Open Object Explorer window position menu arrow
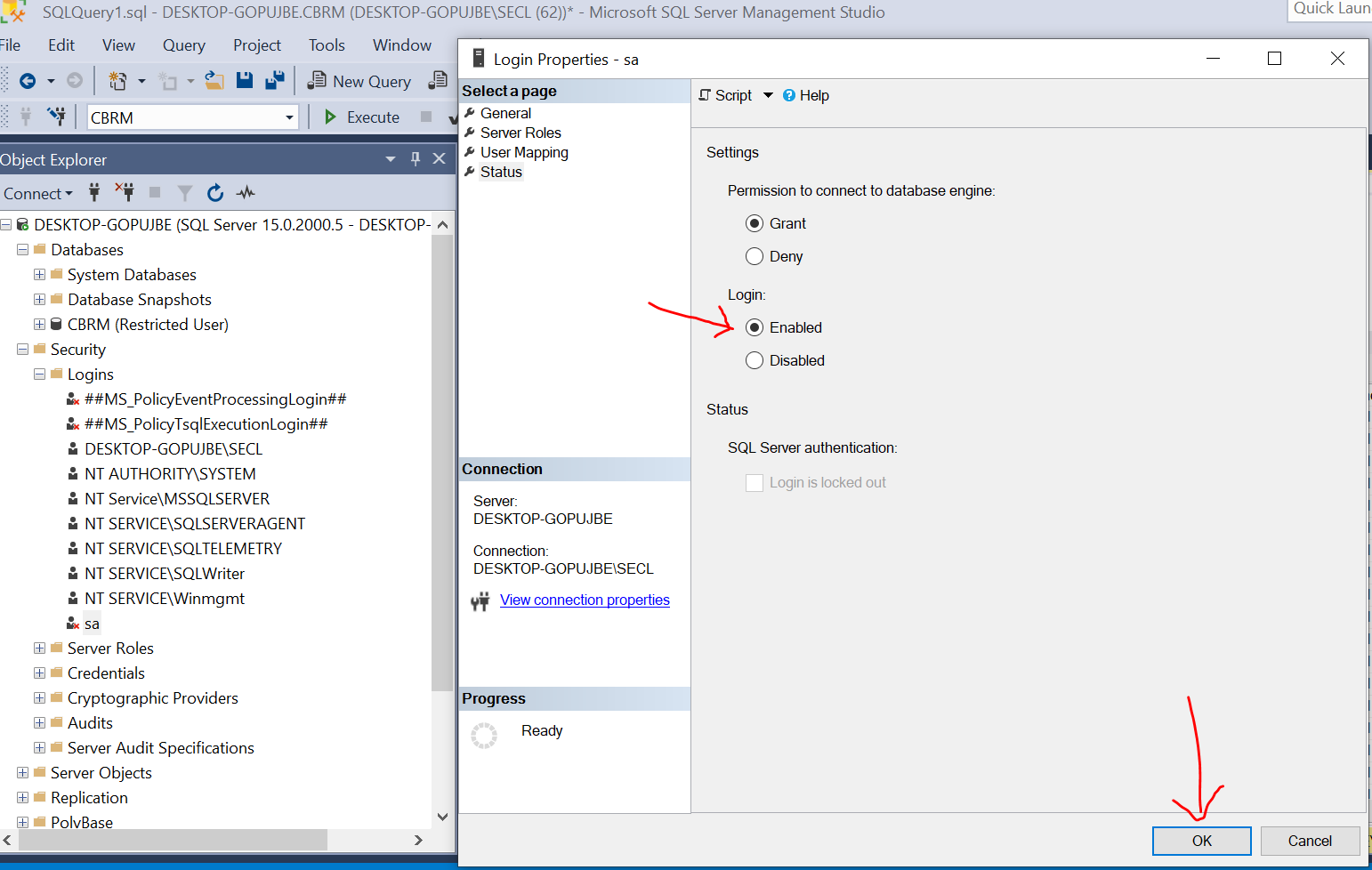 click(x=390, y=159)
